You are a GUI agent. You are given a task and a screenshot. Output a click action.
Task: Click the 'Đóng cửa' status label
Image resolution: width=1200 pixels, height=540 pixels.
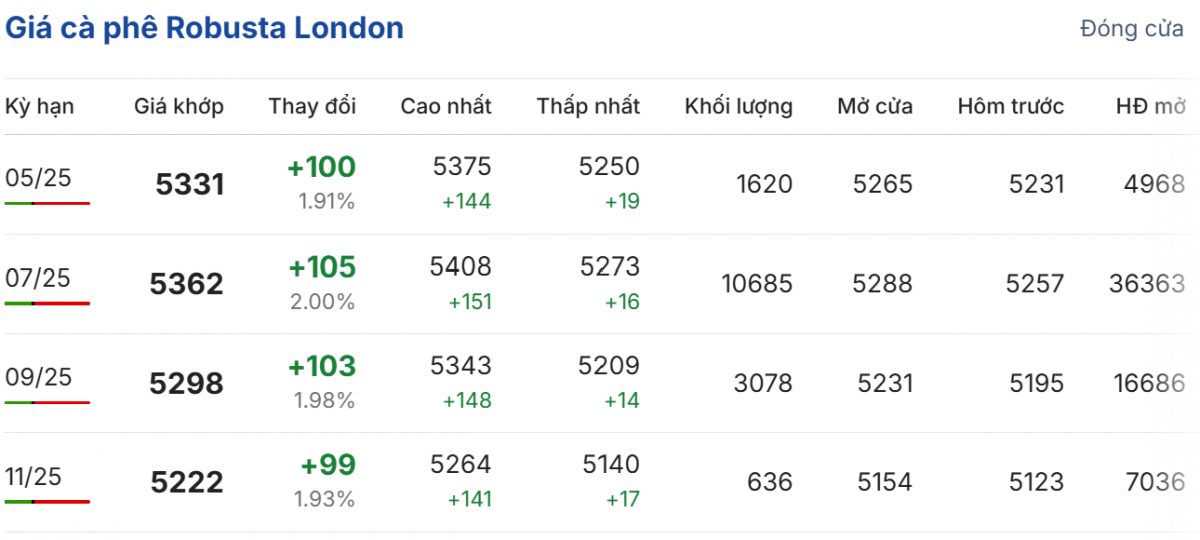point(1131,29)
